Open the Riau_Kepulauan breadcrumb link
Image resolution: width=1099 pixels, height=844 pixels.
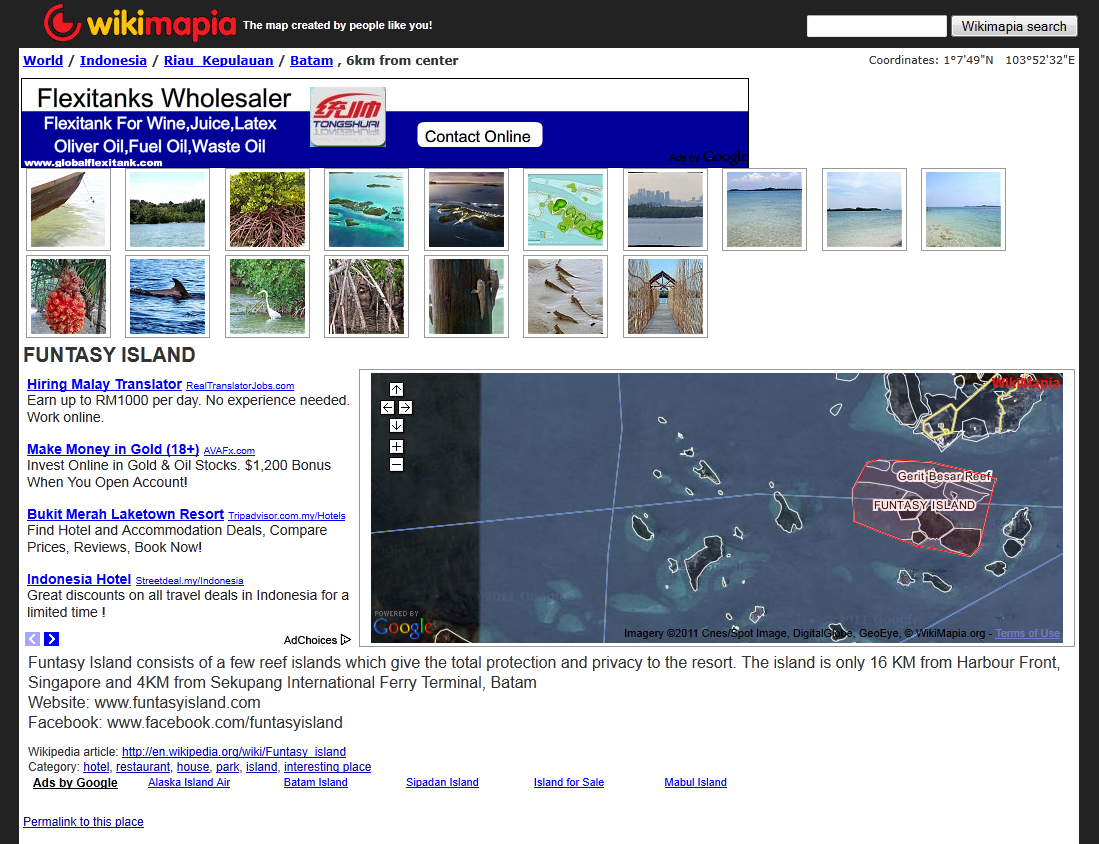click(219, 60)
